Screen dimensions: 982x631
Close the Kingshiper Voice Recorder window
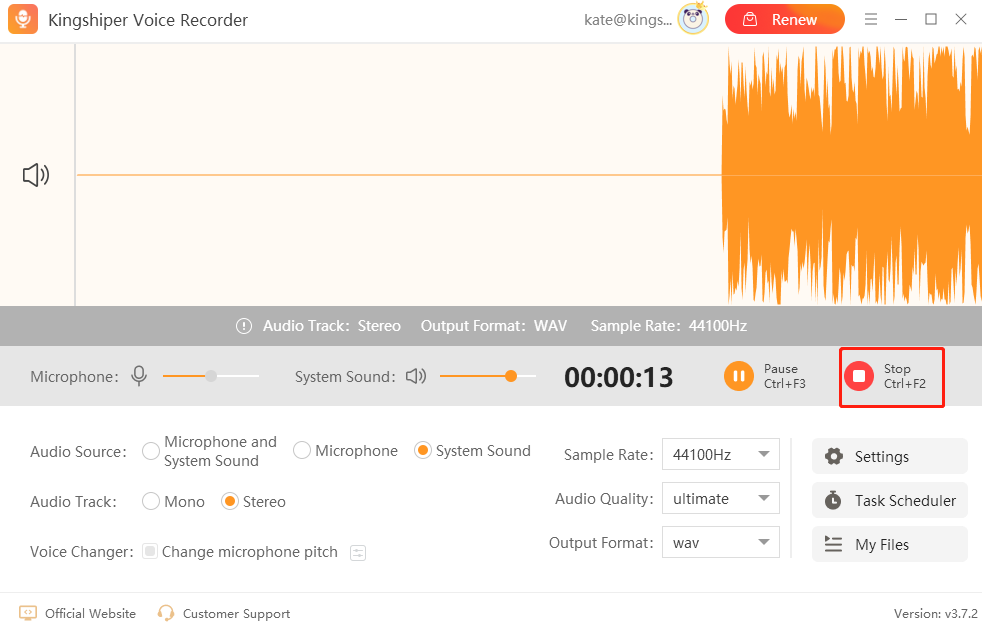point(961,19)
